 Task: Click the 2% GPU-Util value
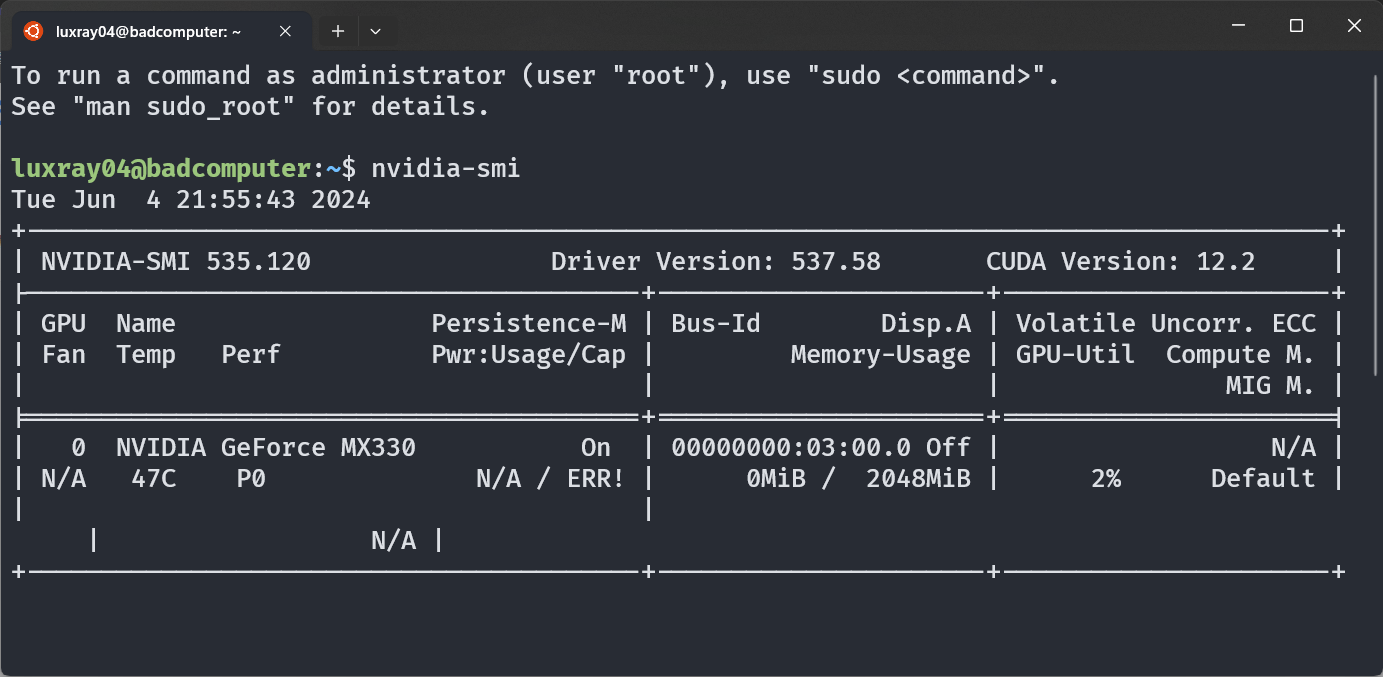point(1106,479)
